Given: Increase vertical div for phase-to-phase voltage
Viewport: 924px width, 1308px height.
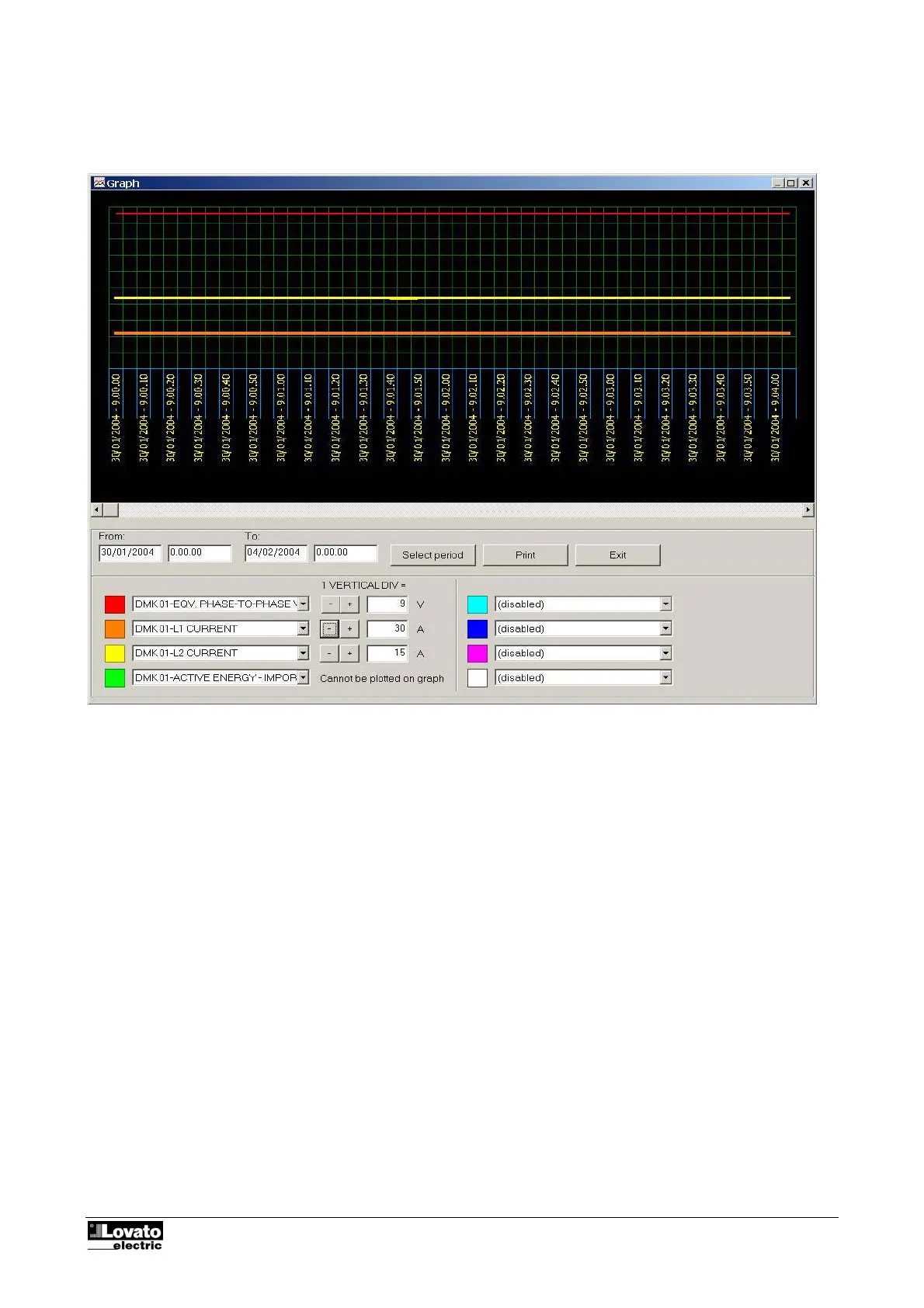Looking at the screenshot, I should click(349, 604).
